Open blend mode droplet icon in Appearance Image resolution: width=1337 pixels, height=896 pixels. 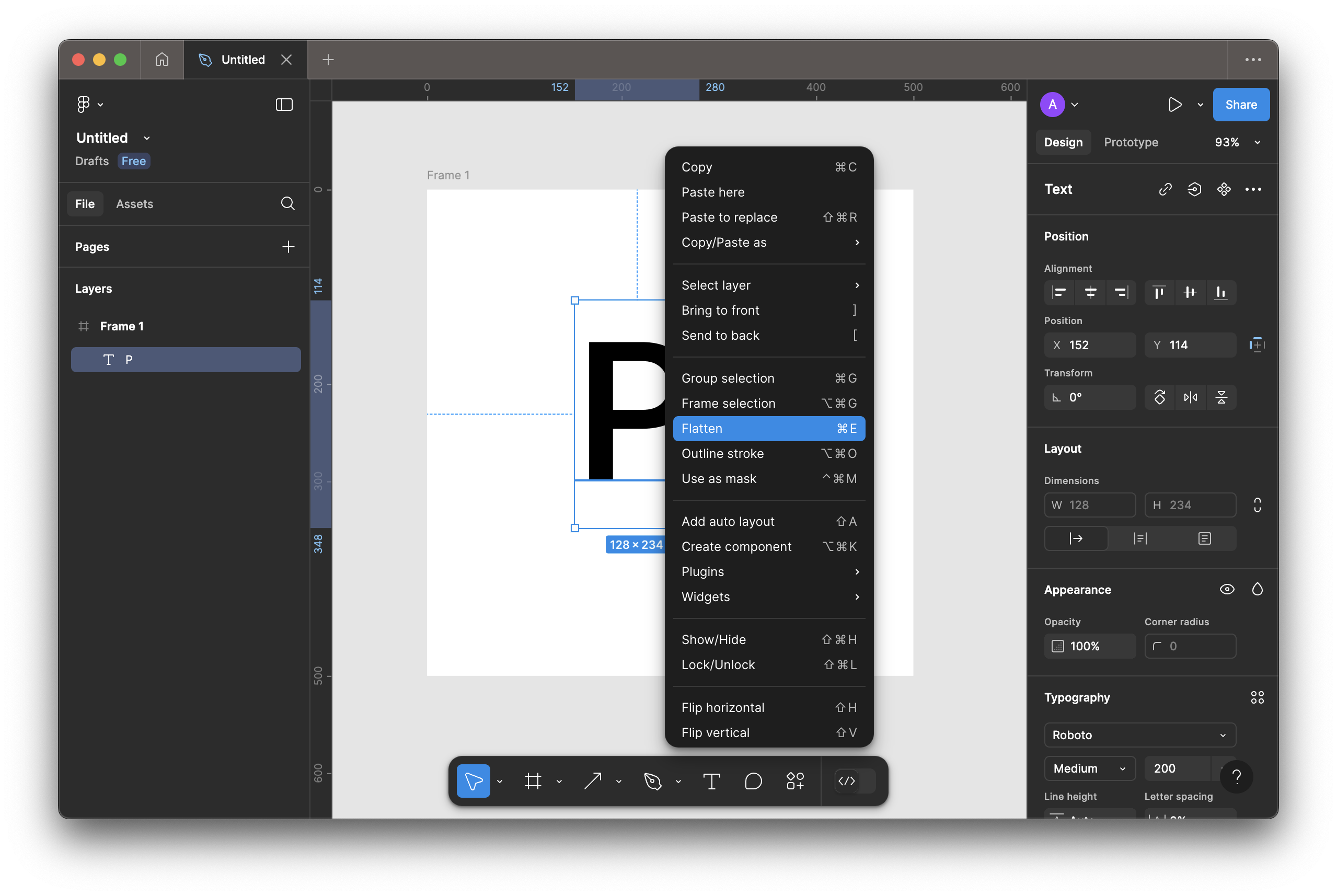1257,589
